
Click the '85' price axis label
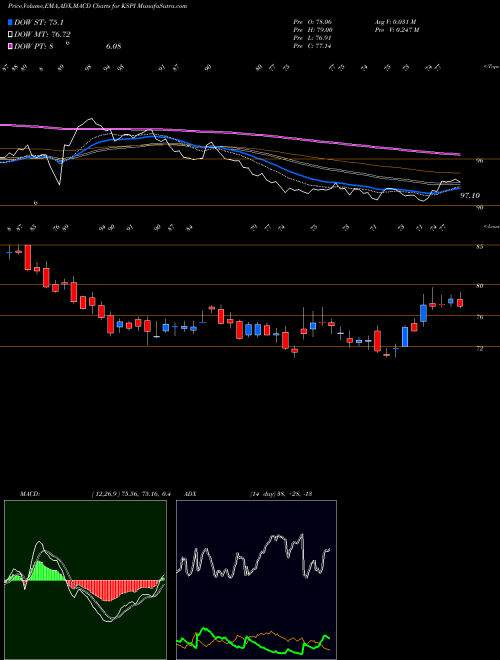[479, 247]
